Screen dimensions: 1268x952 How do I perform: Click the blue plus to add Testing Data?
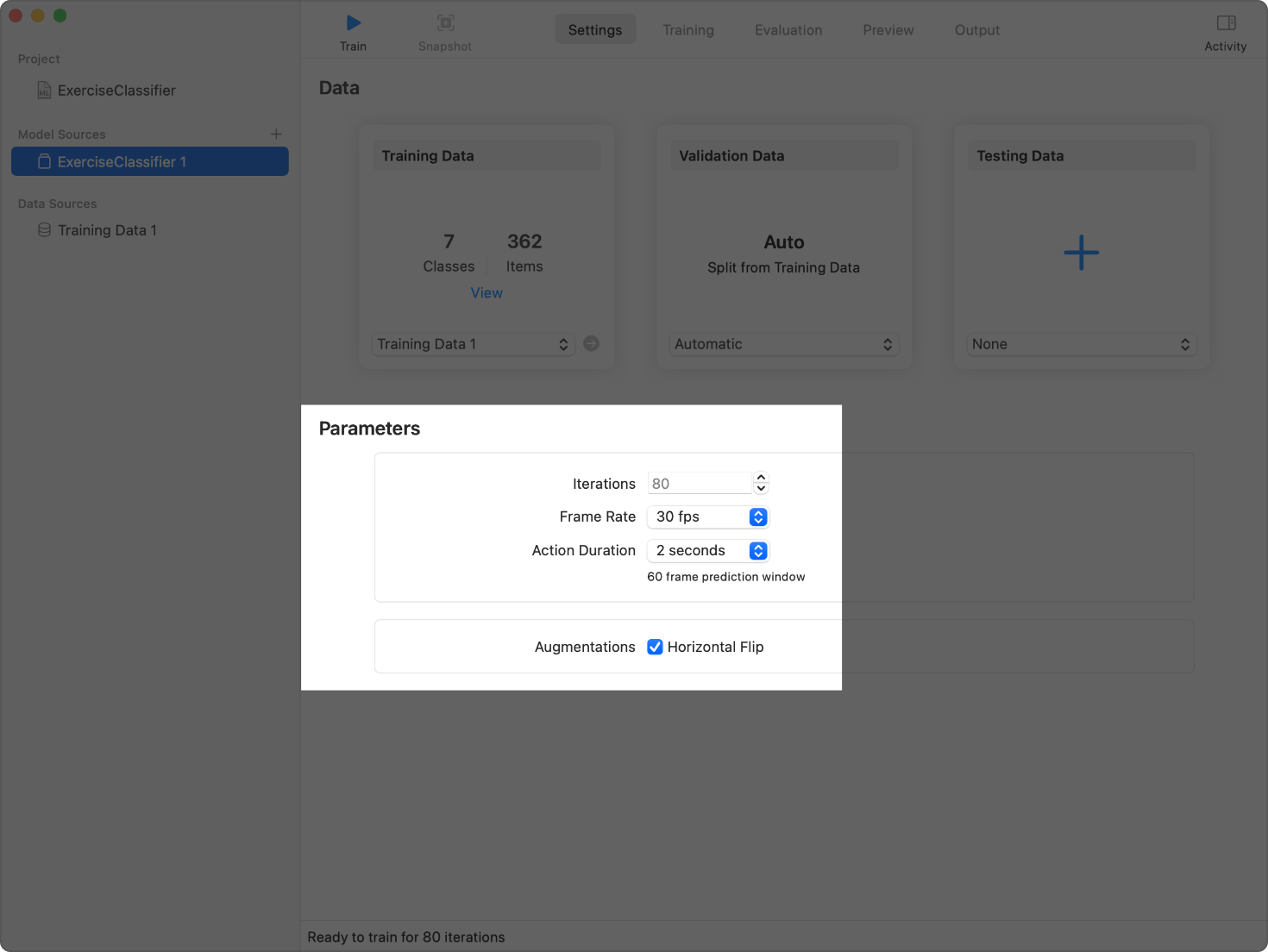pyautogui.click(x=1081, y=253)
